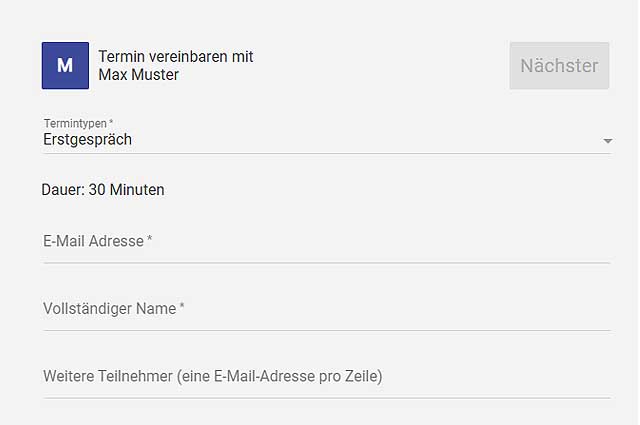Viewport: 640px width, 425px height.
Task: Click underline below E-Mail Adresse field
Action: [x=327, y=263]
